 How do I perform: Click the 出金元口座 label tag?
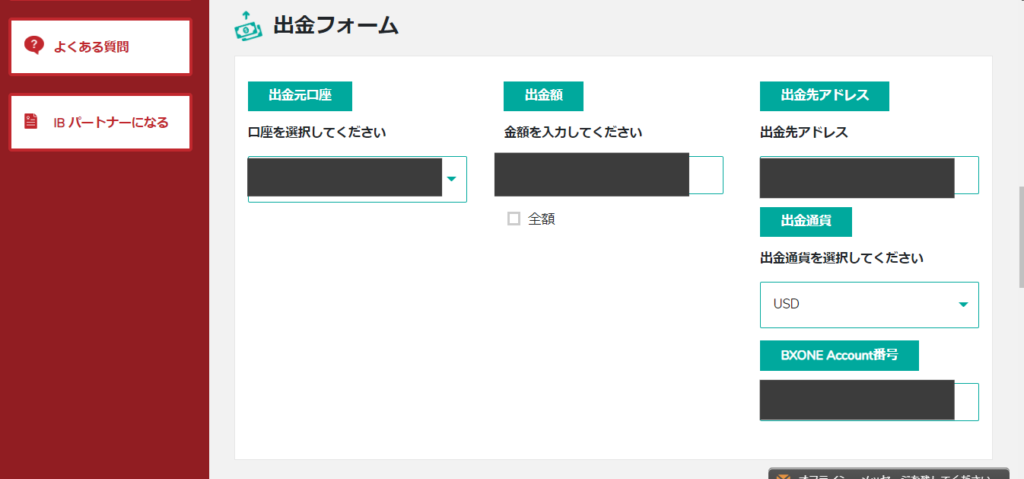(300, 96)
